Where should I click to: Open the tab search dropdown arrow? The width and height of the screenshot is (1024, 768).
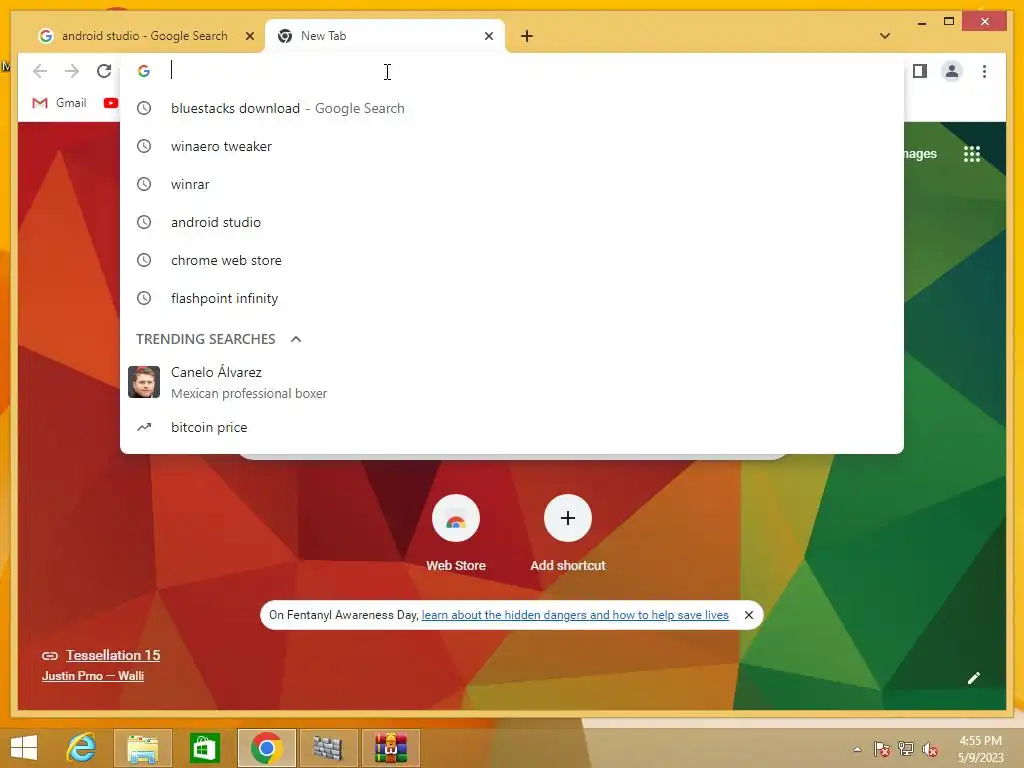tap(885, 36)
